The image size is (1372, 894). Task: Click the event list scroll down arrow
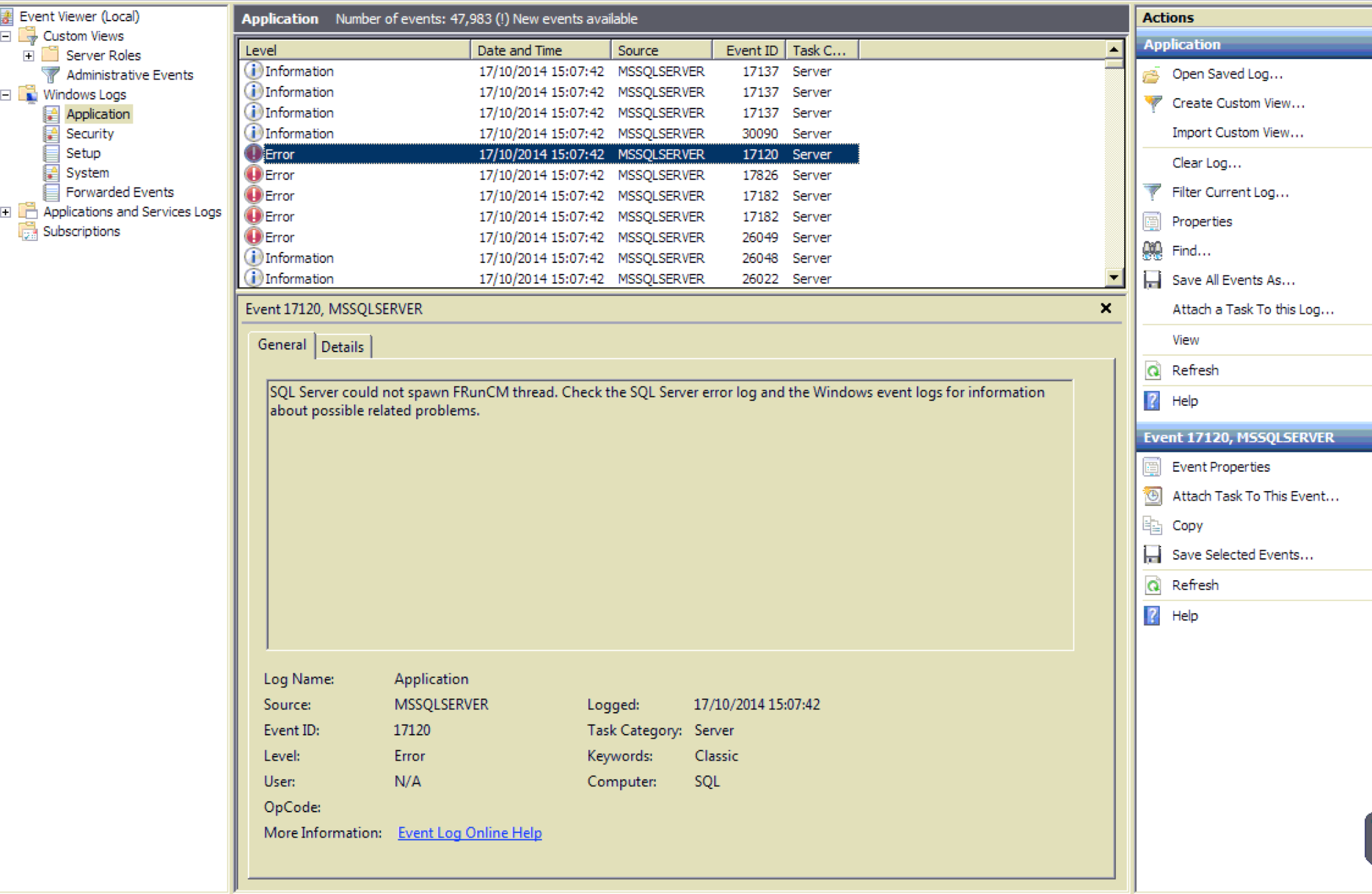point(1113,277)
